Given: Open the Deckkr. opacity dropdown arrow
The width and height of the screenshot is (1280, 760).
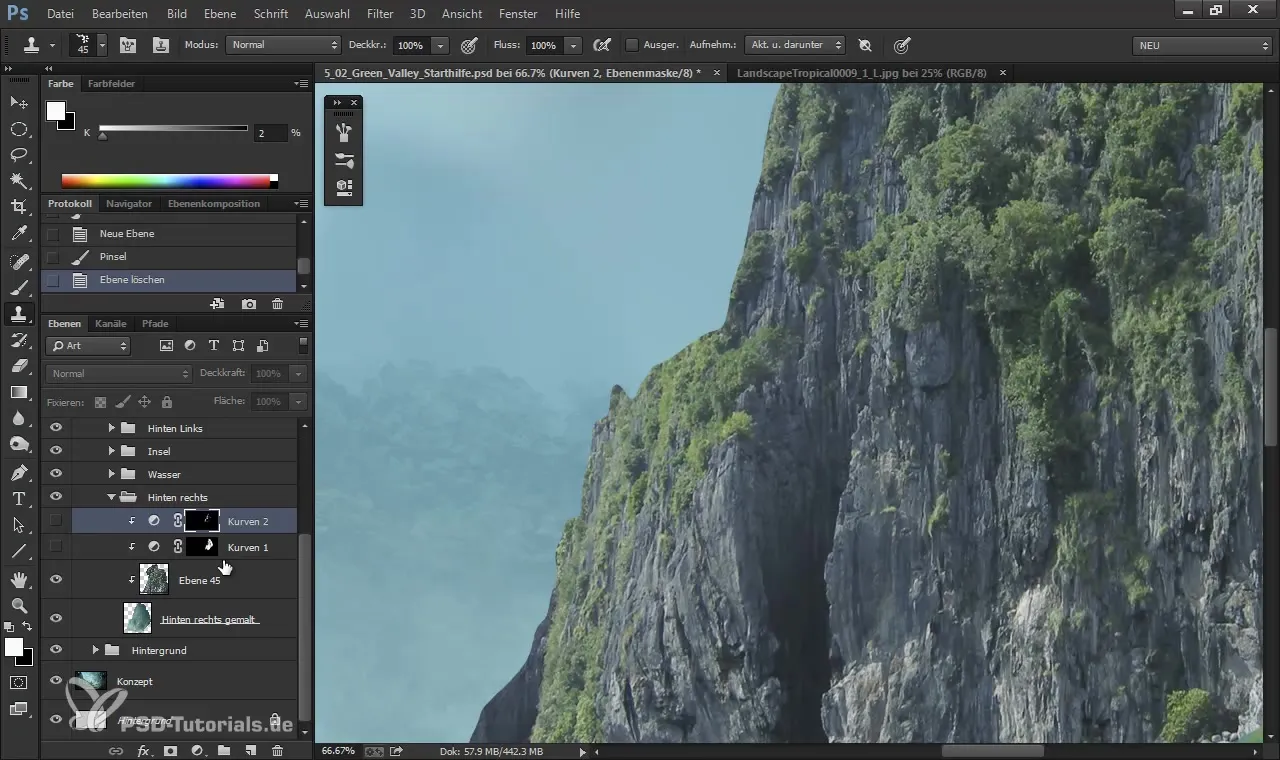Looking at the screenshot, I should tap(440, 45).
